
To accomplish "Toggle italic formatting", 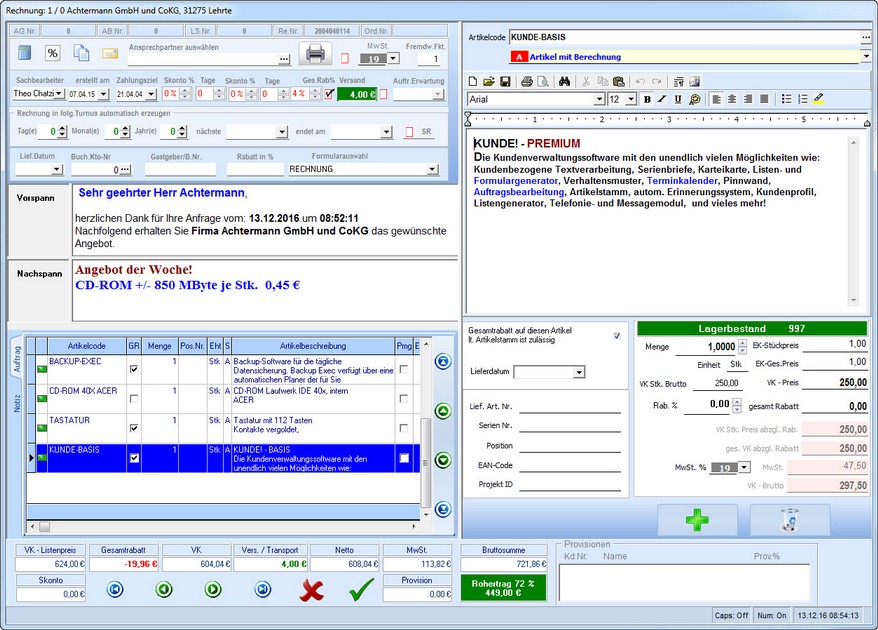I will click(x=662, y=99).
